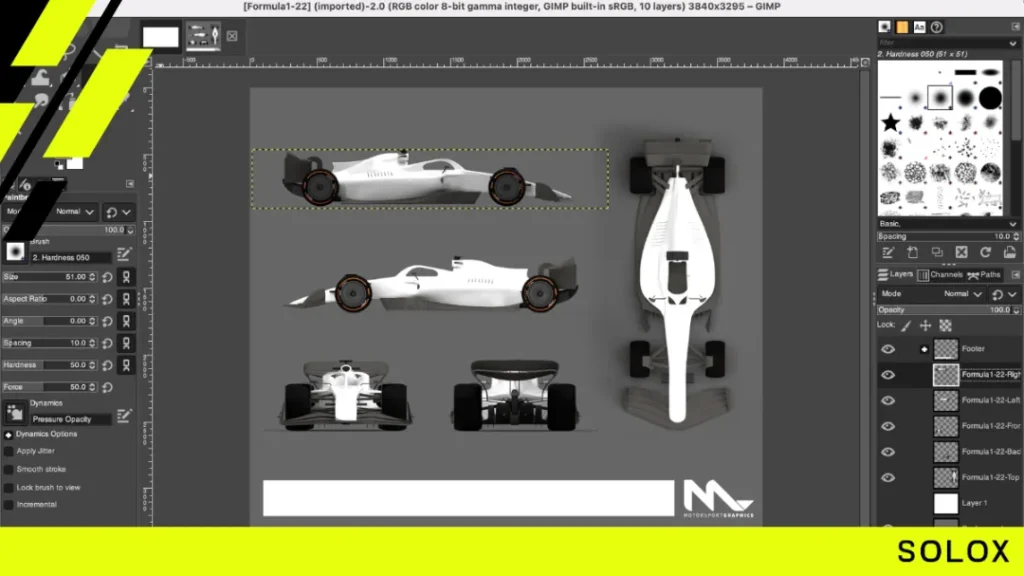Screen dimensions: 1024x576
Task: Reset Size to brush's native size
Action: click(x=108, y=277)
